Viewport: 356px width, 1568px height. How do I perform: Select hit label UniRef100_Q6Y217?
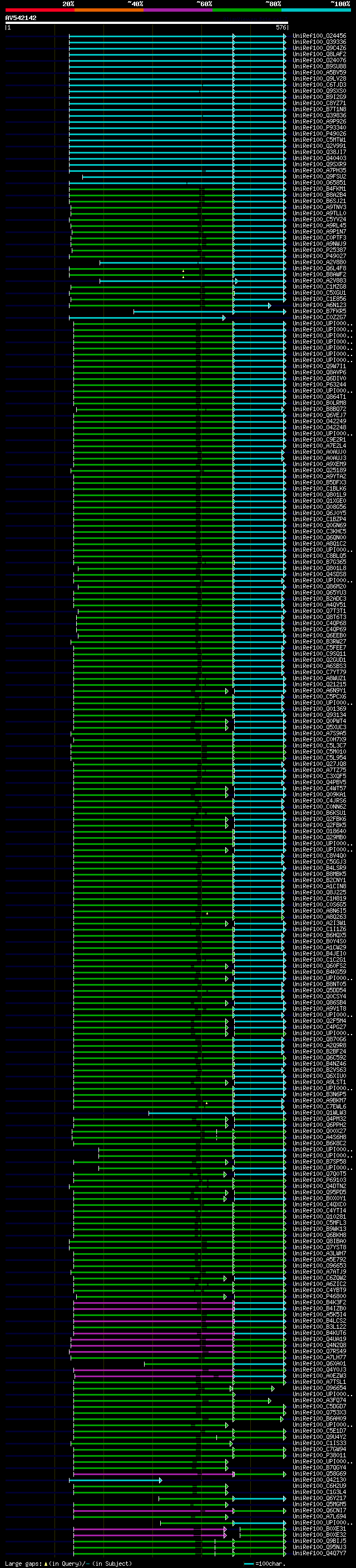[x=319, y=1498]
